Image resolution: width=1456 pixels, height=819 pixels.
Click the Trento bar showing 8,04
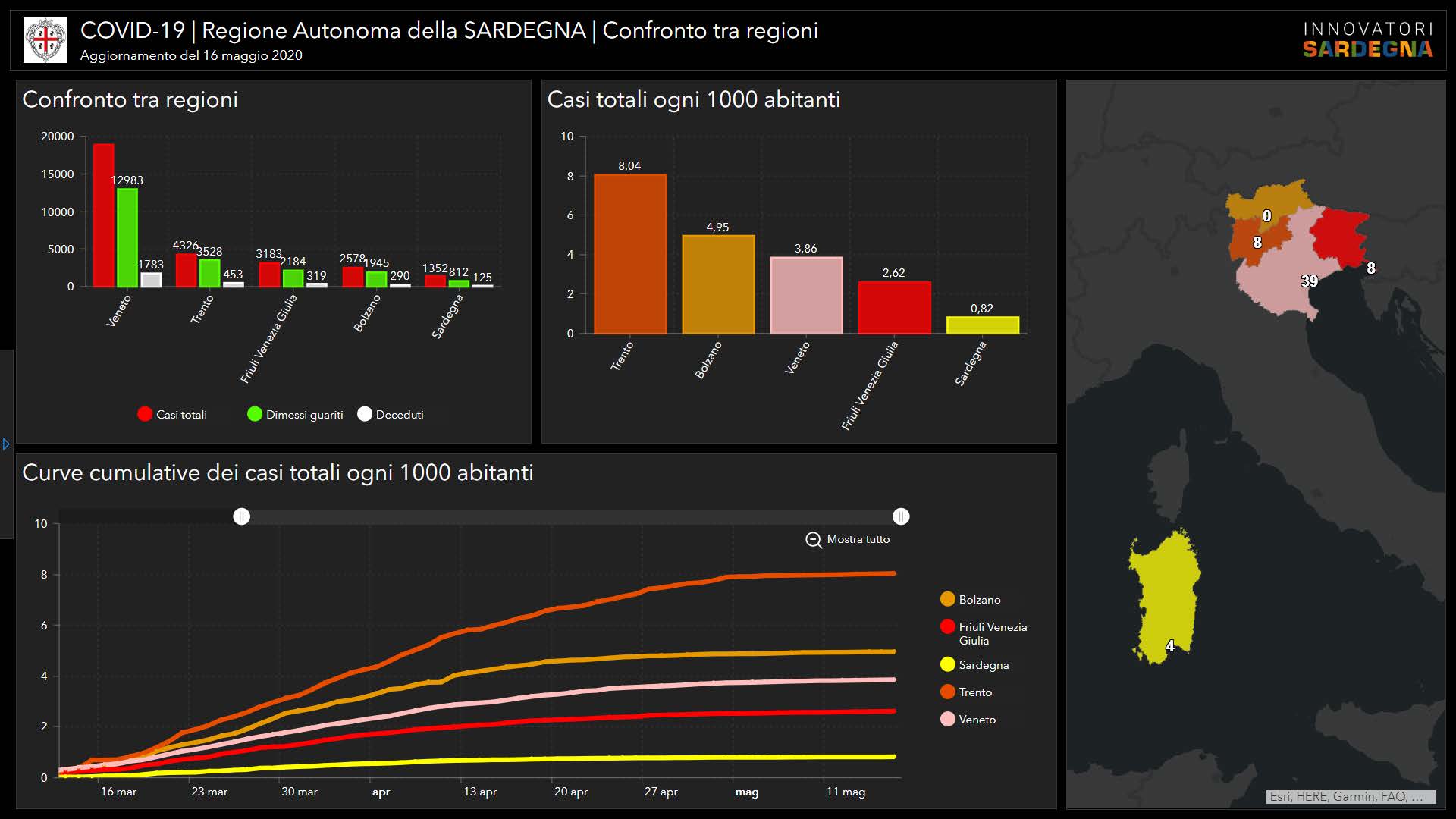(630, 254)
